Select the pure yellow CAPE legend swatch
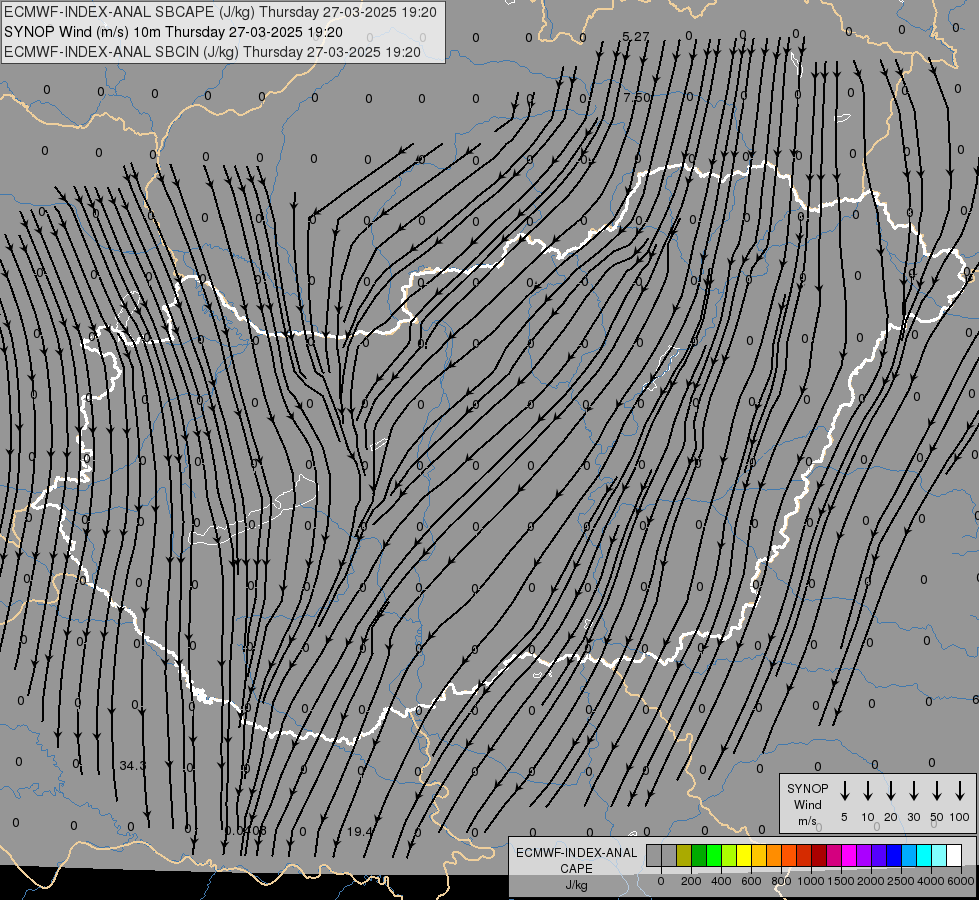The height and width of the screenshot is (900, 979). point(744,855)
